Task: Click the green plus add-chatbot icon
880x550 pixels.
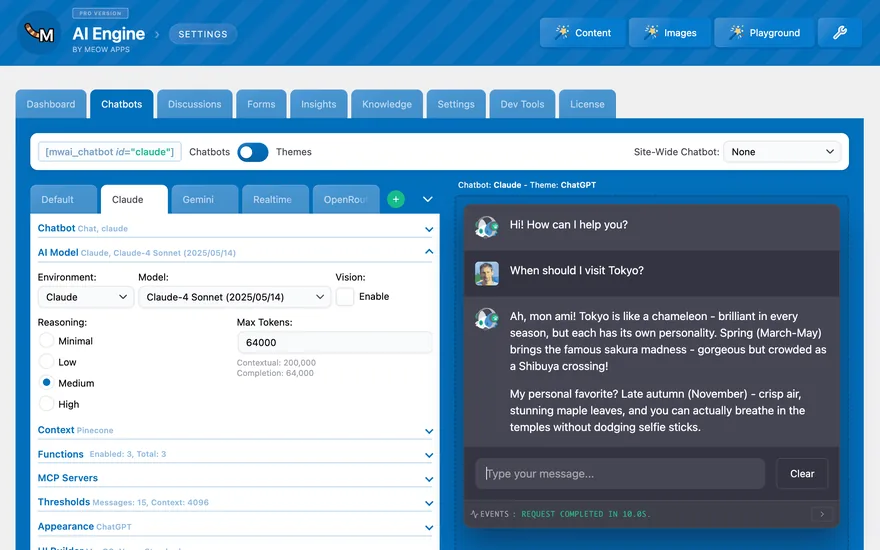Action: (396, 199)
